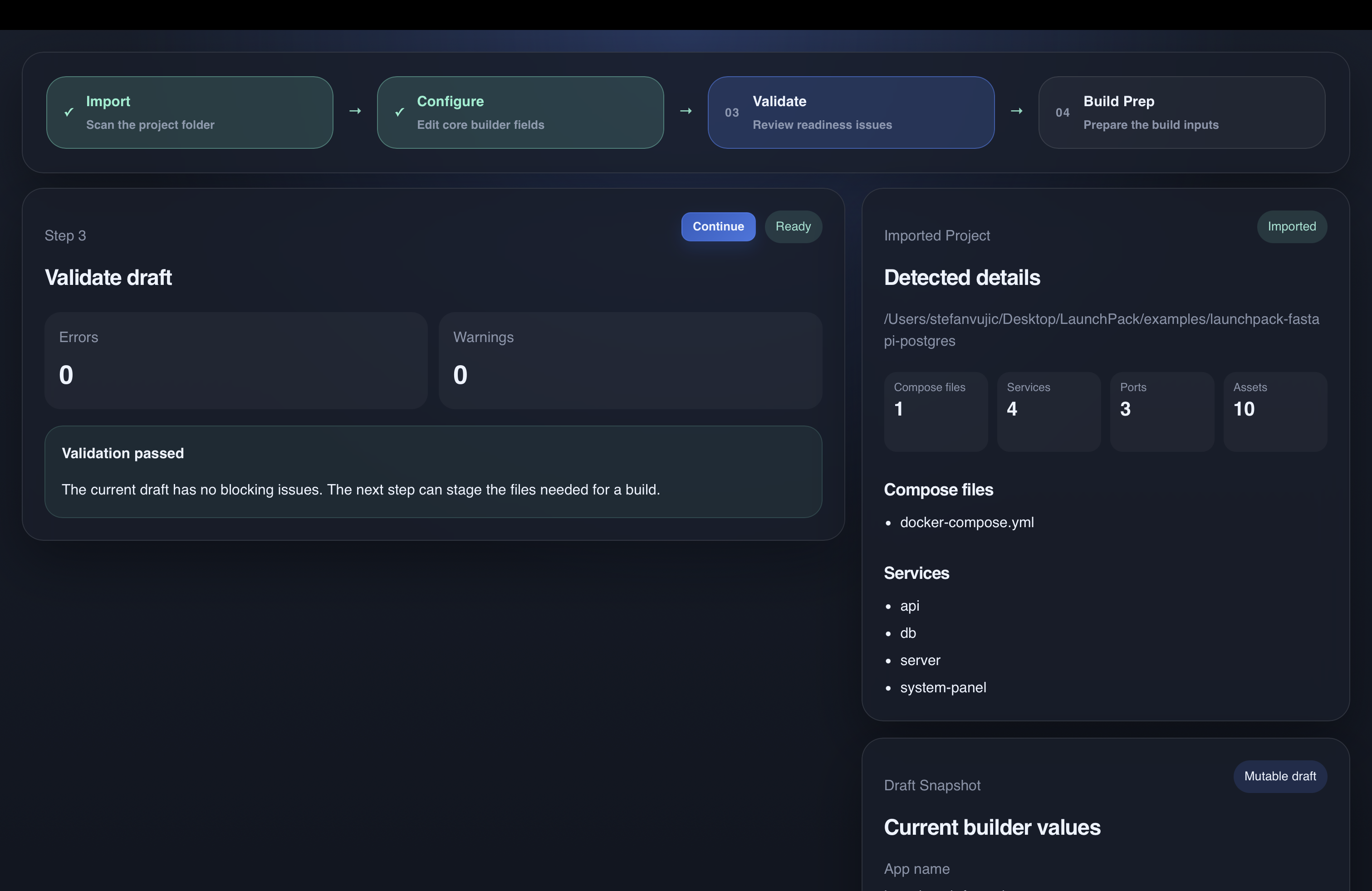Click the Mutable draft badge

1280,776
